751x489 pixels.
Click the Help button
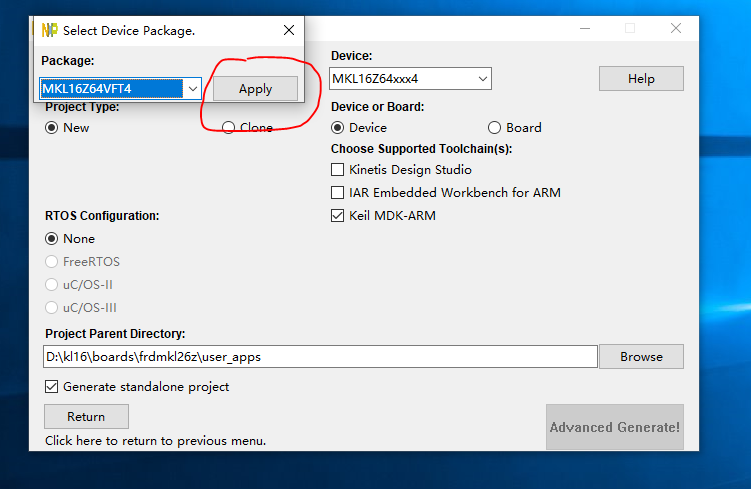pyautogui.click(x=641, y=79)
